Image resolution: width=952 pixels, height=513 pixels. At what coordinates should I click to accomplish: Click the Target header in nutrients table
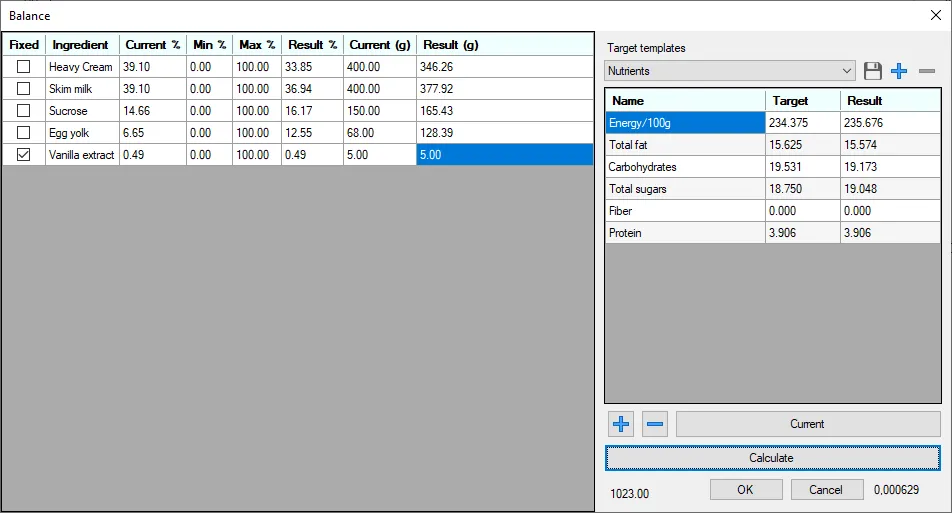pyautogui.click(x=803, y=101)
